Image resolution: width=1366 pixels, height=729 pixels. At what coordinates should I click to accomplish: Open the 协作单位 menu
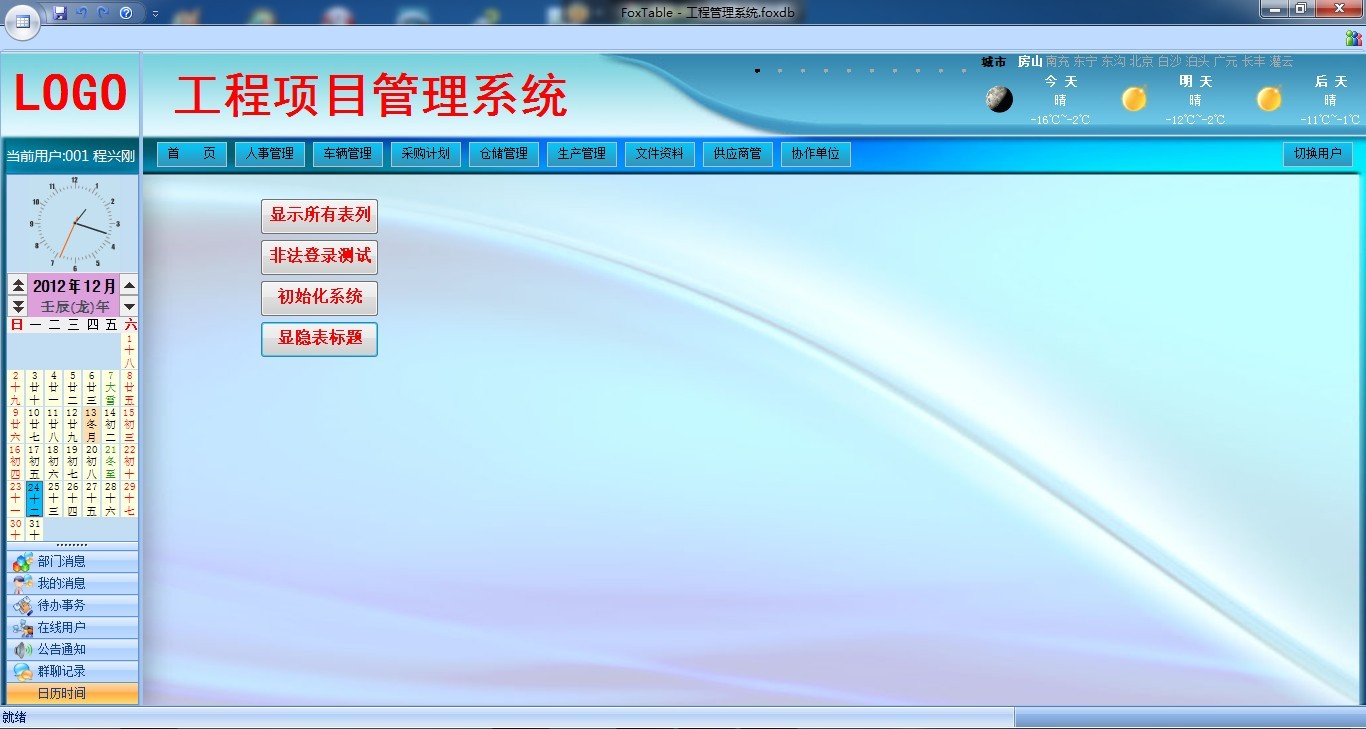(x=816, y=154)
